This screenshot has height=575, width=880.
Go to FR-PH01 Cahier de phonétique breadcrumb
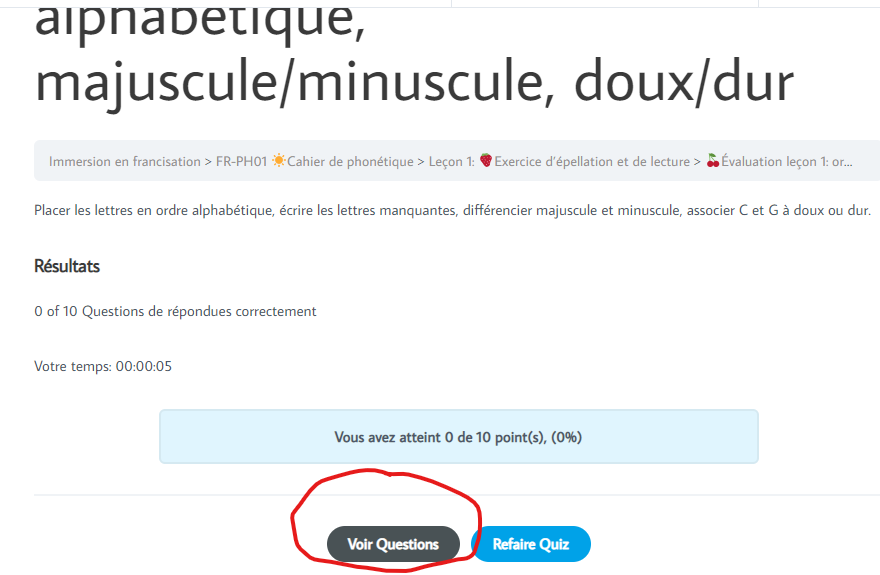coord(314,162)
